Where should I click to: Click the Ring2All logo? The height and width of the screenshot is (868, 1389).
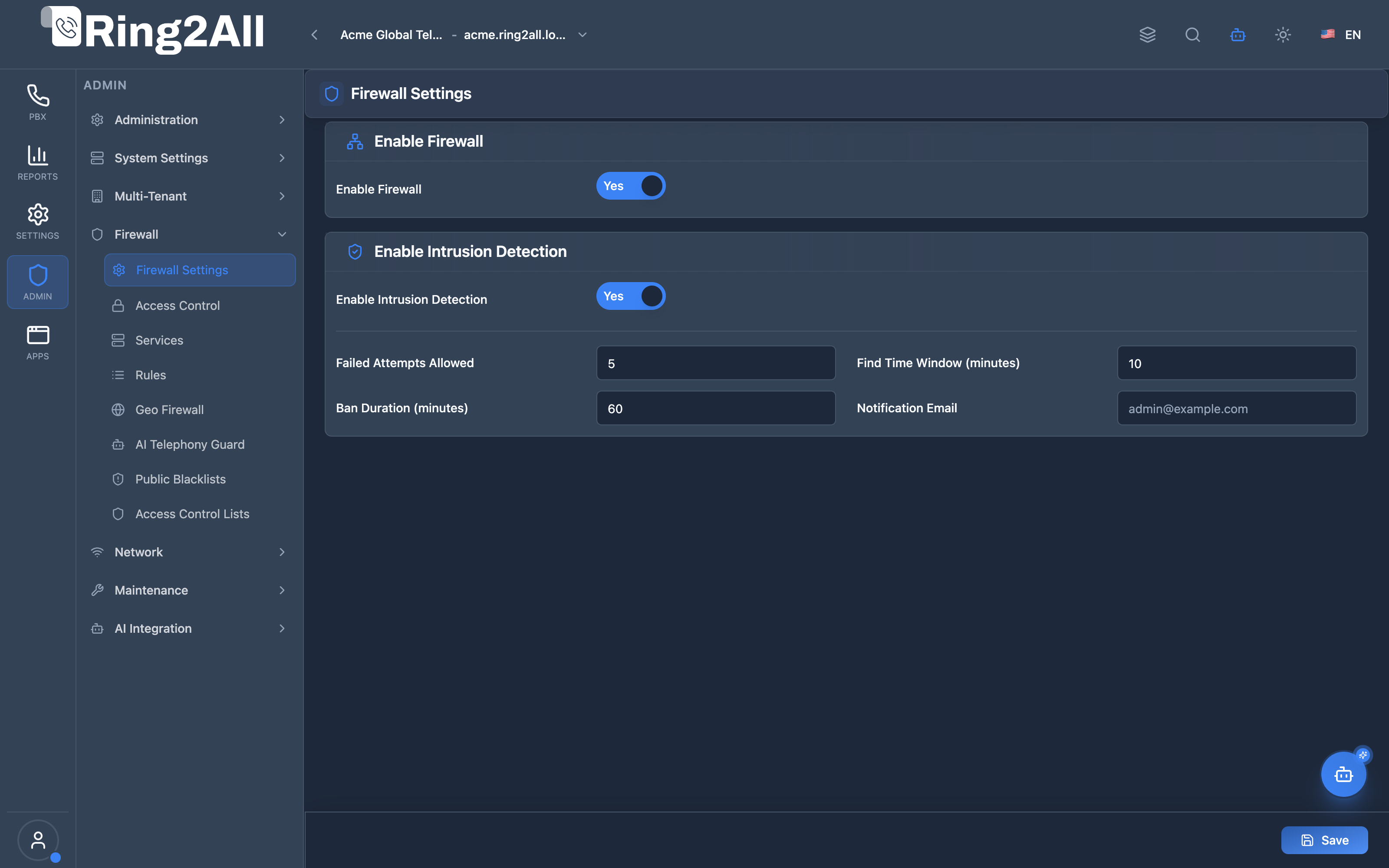tap(153, 30)
